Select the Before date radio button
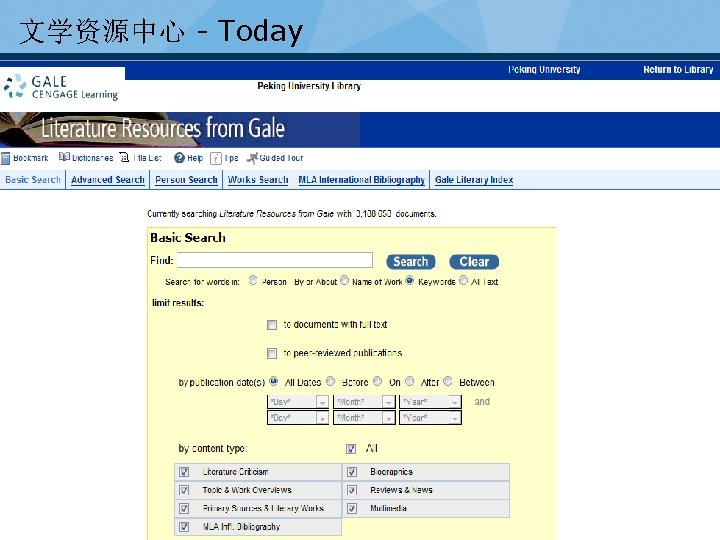This screenshot has height=540, width=720. pyautogui.click(x=331, y=381)
